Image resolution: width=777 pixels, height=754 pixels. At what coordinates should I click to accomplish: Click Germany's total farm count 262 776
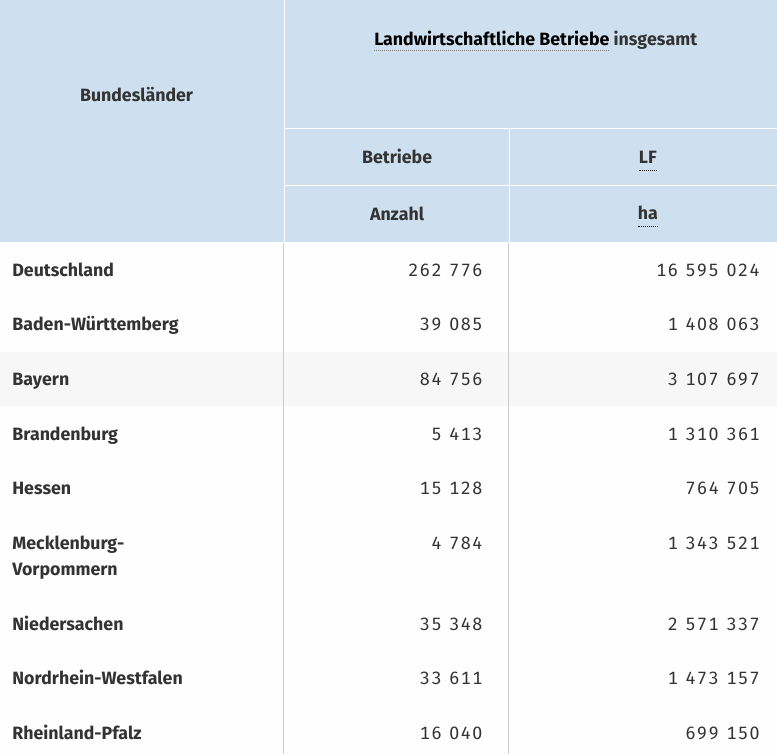[x=445, y=270]
